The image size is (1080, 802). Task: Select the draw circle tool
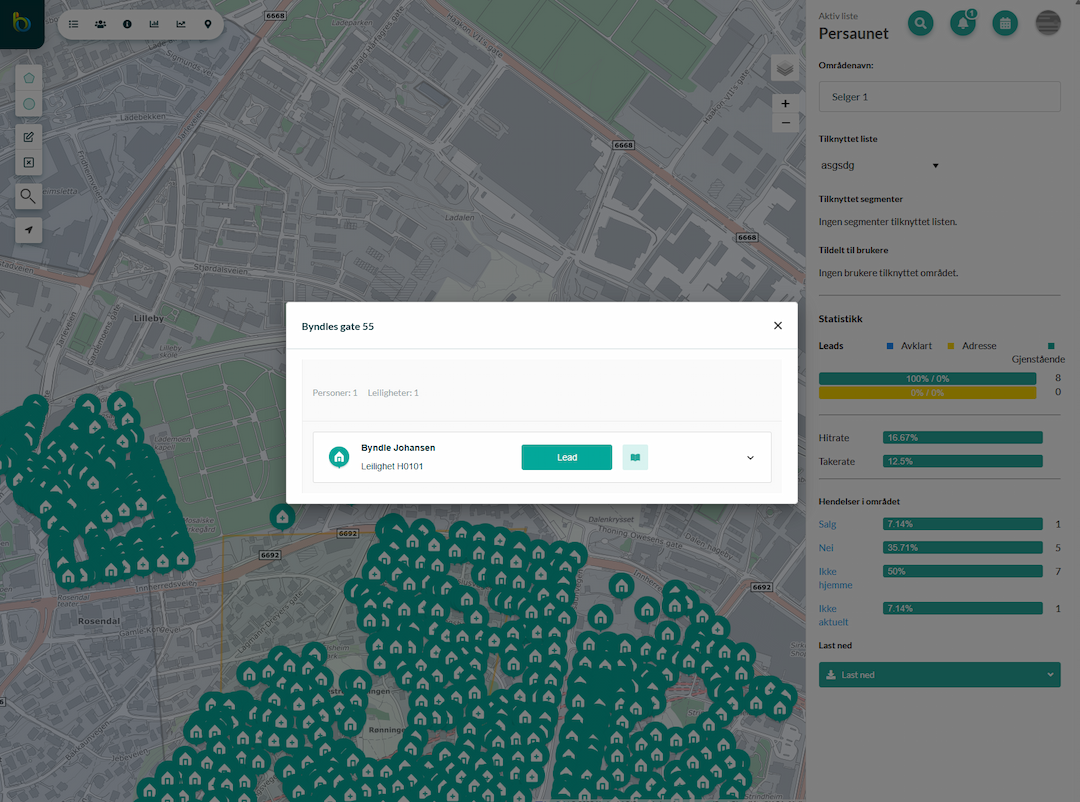click(29, 104)
